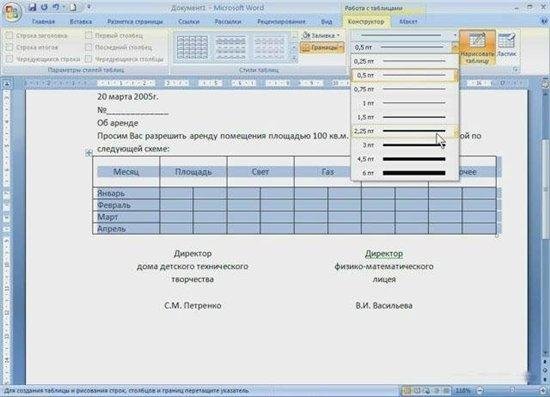Open the Ссылки tab
550x397 pixels.
pos(189,21)
